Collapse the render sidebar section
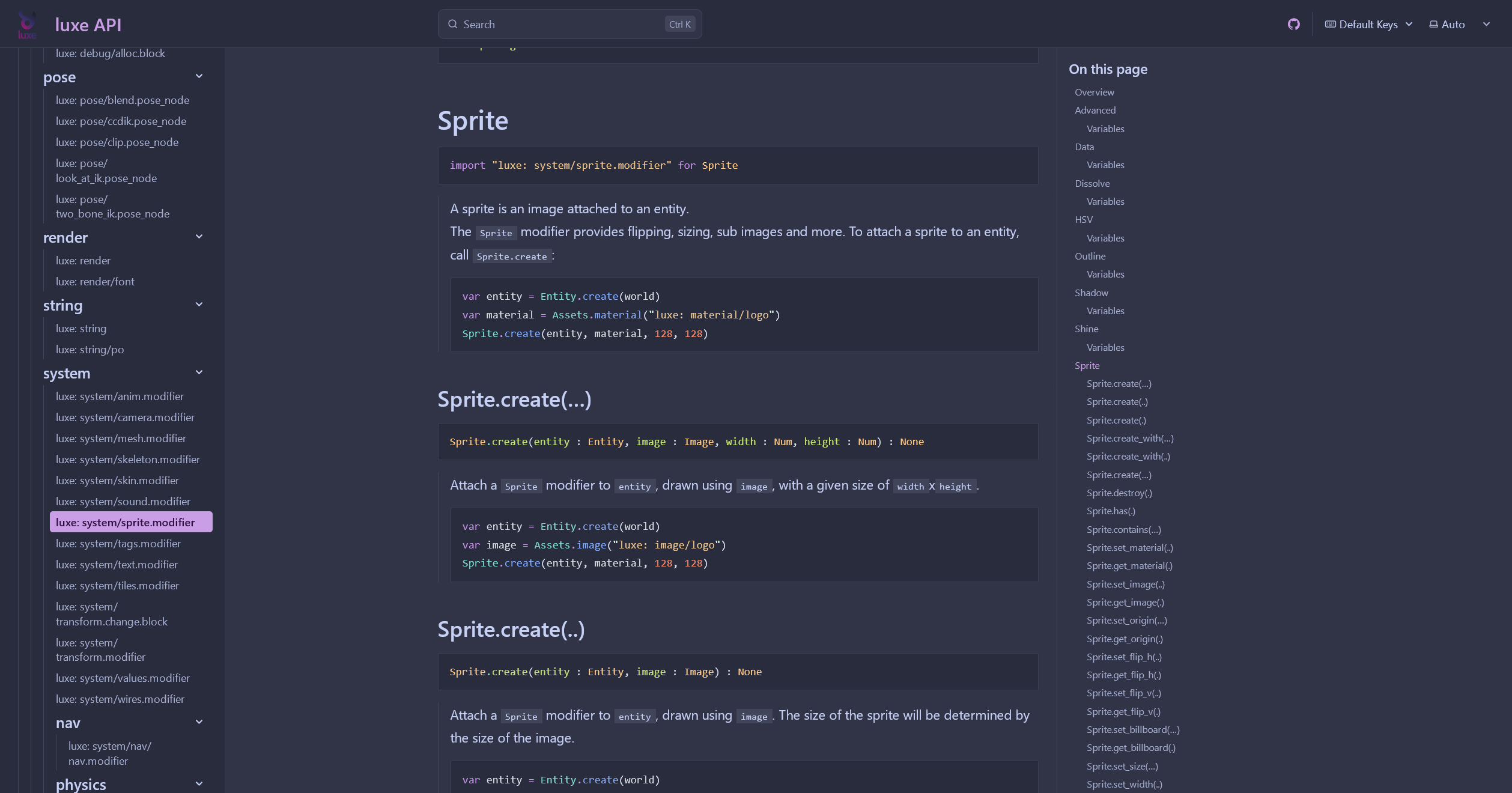 click(199, 237)
